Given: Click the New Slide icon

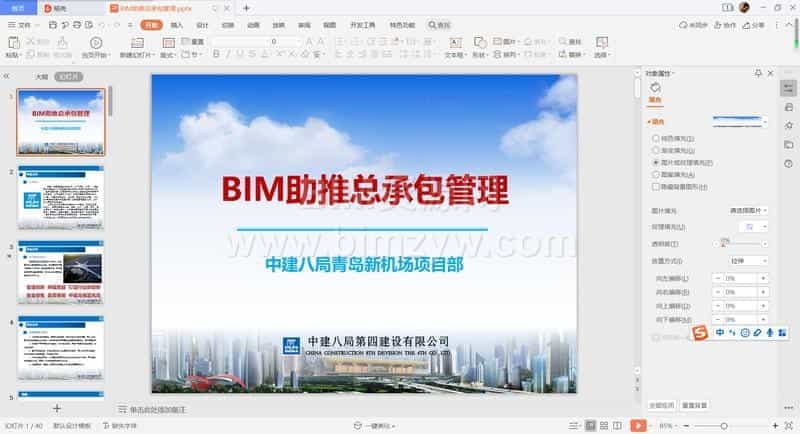Looking at the screenshot, I should [x=137, y=43].
